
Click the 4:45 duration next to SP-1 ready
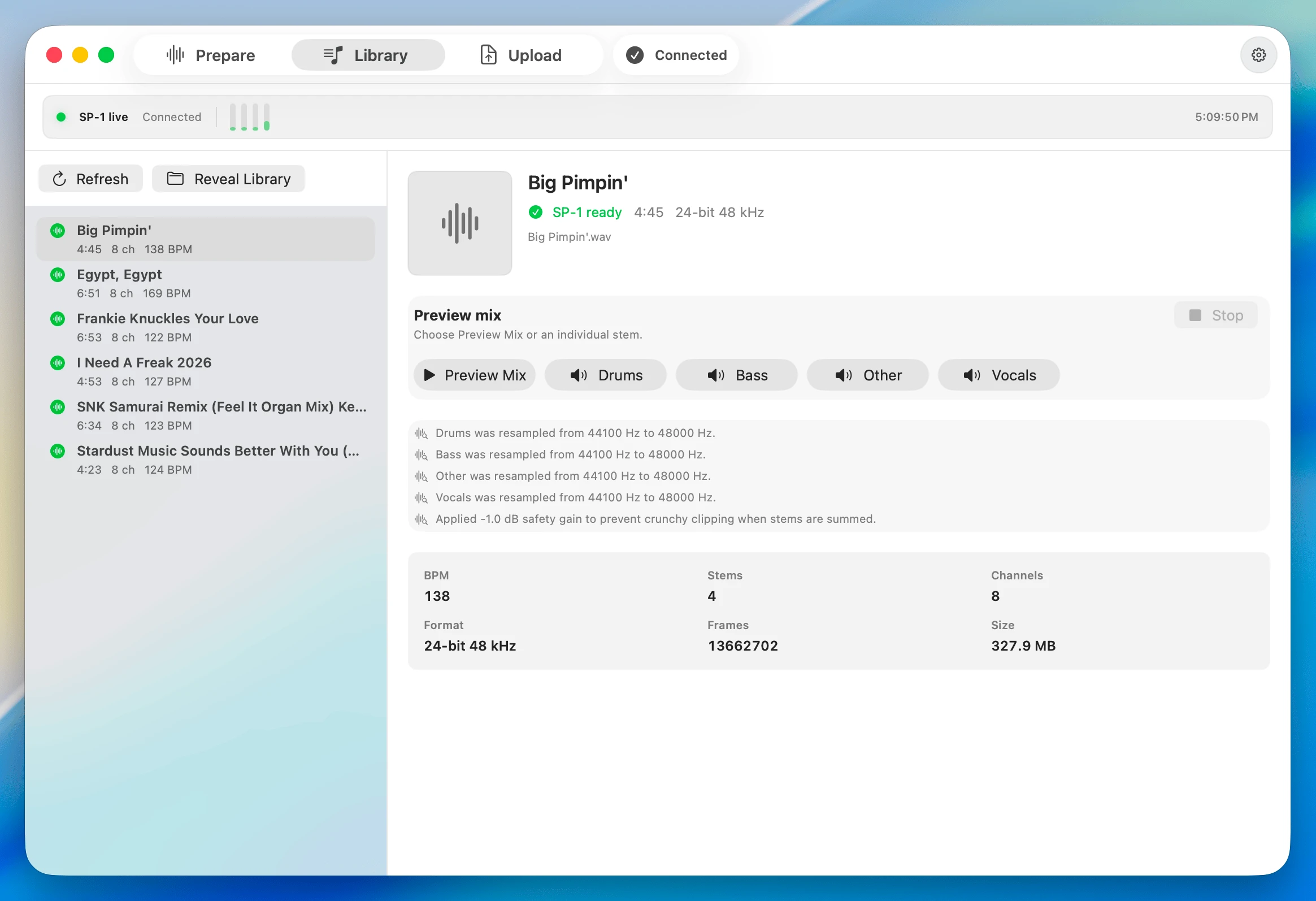coord(648,213)
